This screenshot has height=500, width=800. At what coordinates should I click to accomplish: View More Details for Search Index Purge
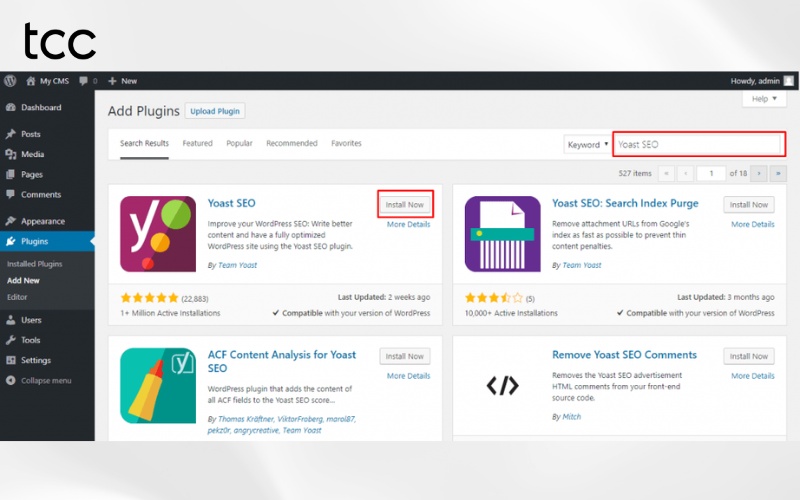click(x=753, y=224)
